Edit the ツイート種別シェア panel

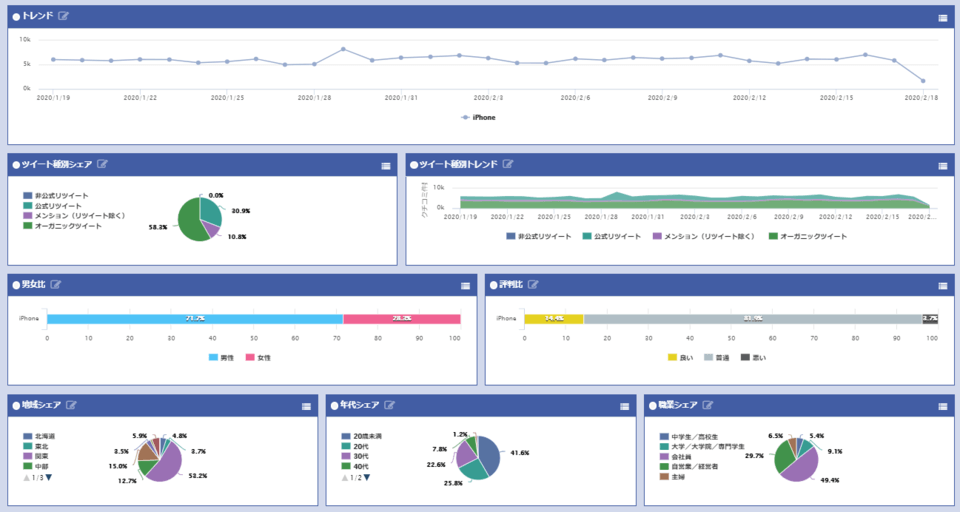[103, 164]
